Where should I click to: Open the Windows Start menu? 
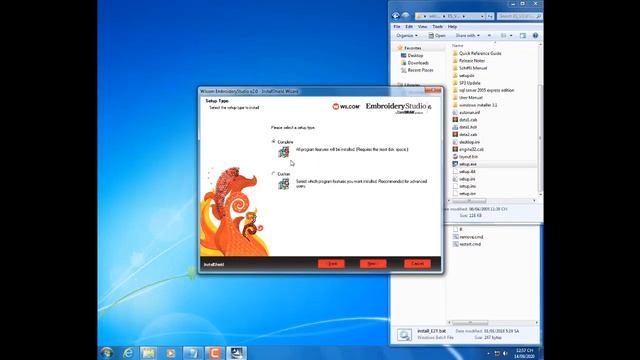coord(107,353)
